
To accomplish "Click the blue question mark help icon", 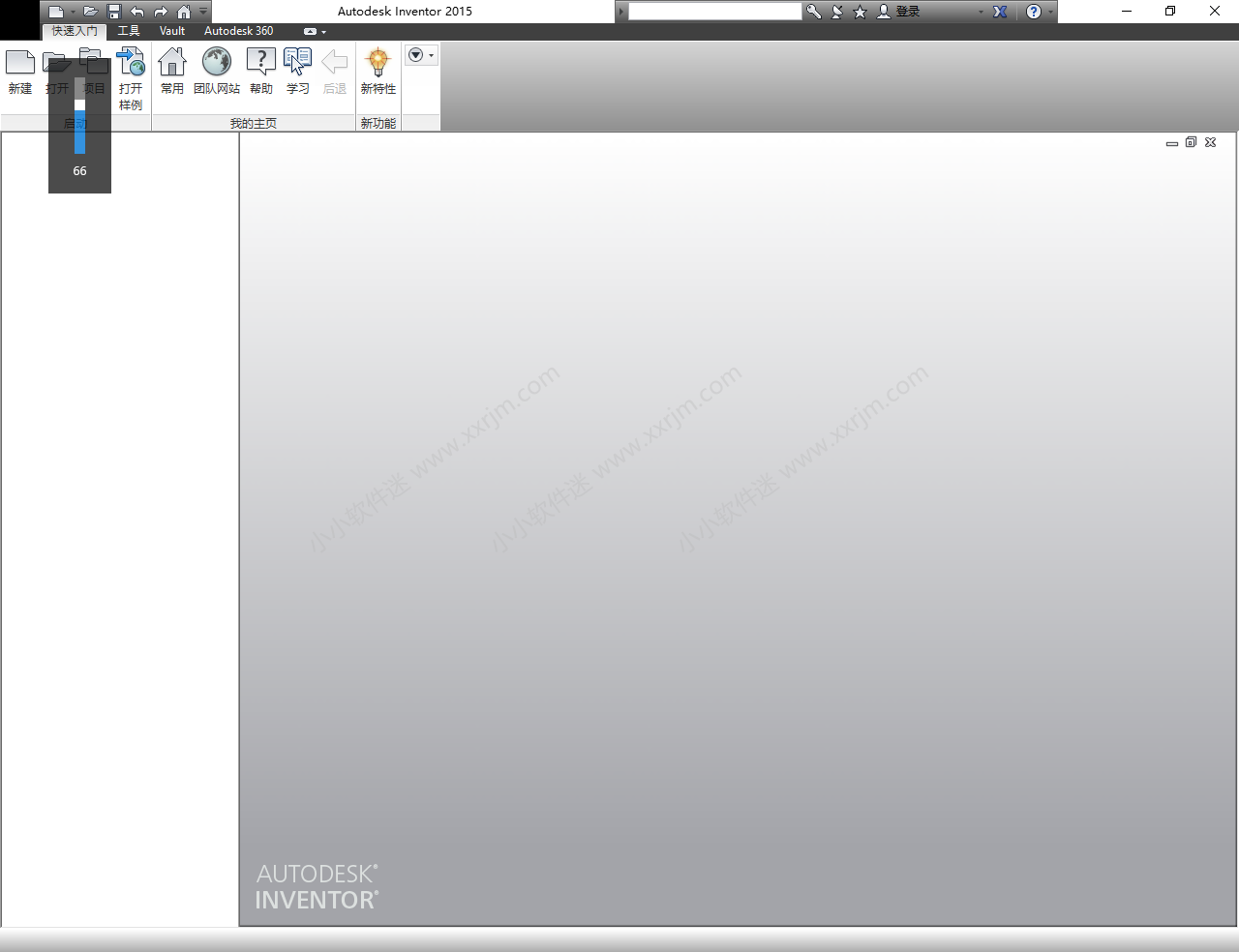I will pyautogui.click(x=1034, y=12).
